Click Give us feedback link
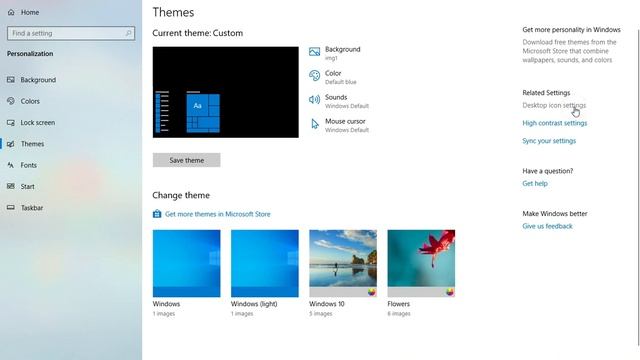 point(547,226)
